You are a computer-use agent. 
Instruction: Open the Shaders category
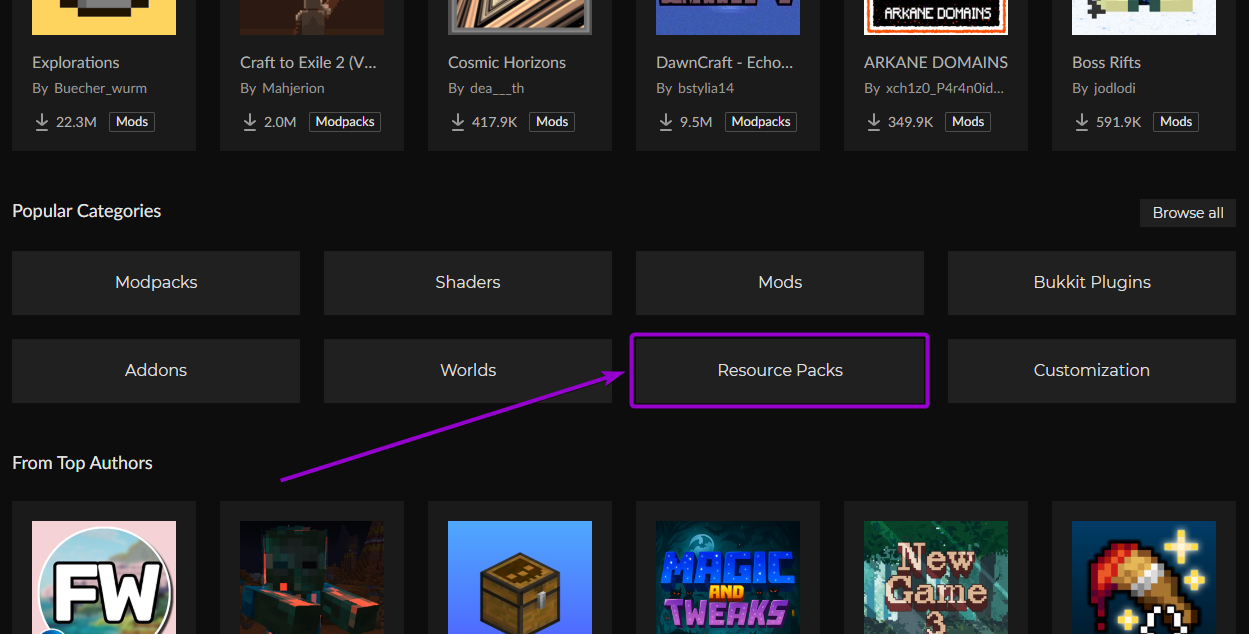(467, 282)
